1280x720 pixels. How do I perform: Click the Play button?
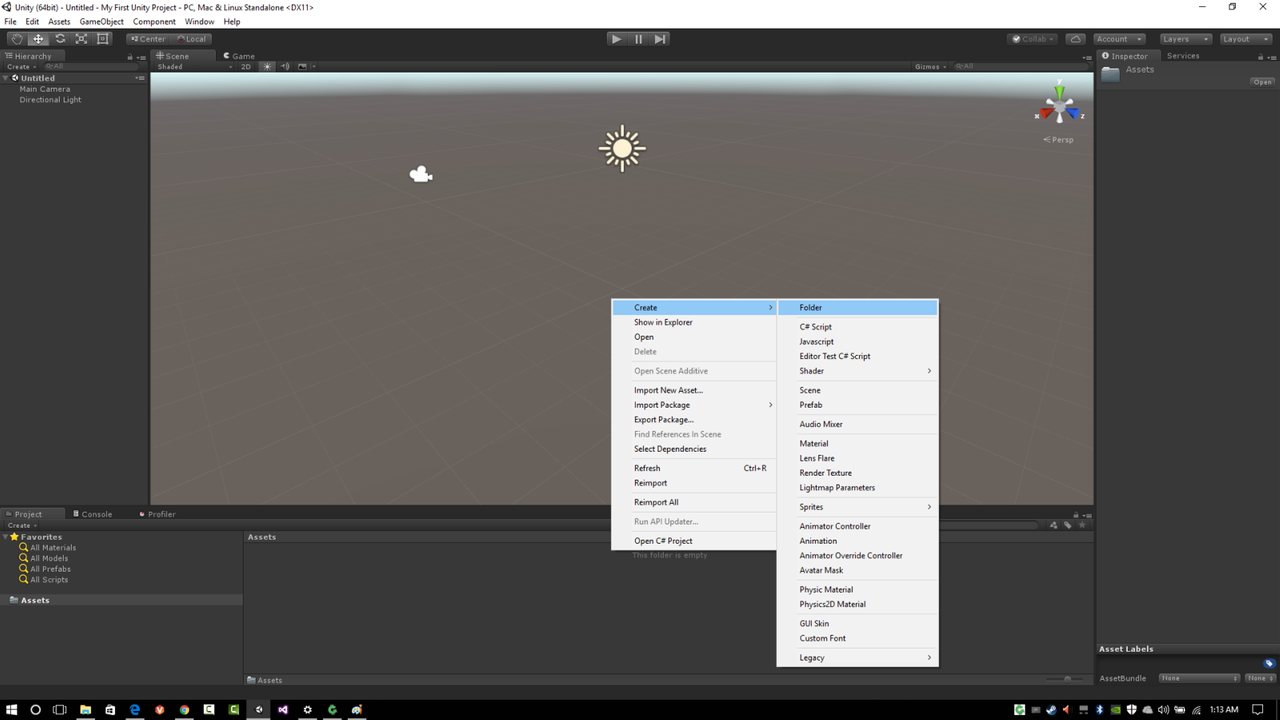(x=616, y=39)
